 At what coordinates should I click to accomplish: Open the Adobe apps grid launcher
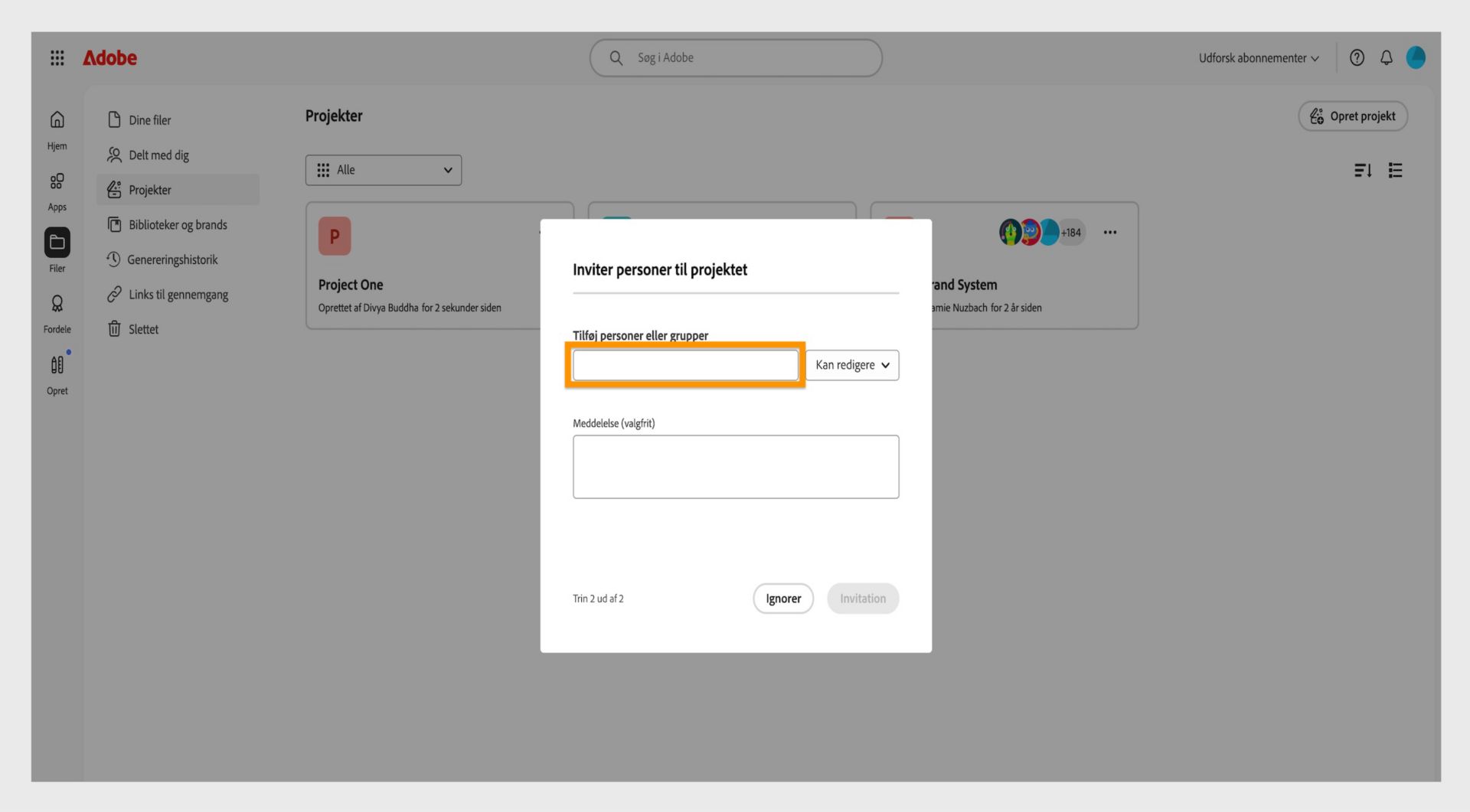[57, 58]
